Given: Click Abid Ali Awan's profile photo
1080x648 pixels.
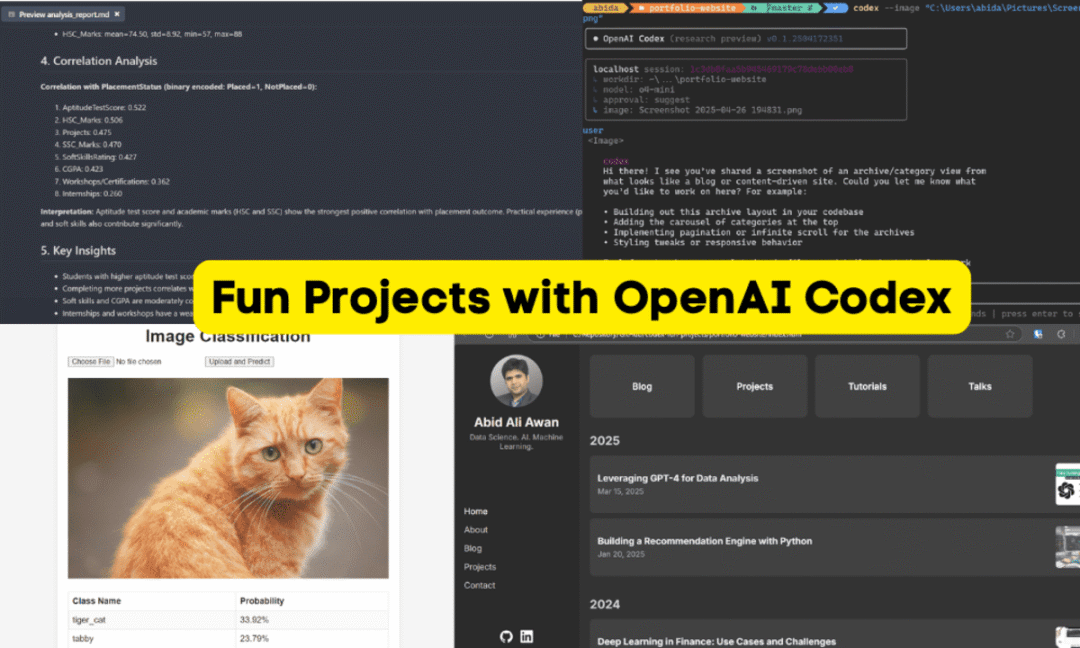Looking at the screenshot, I should click(517, 381).
